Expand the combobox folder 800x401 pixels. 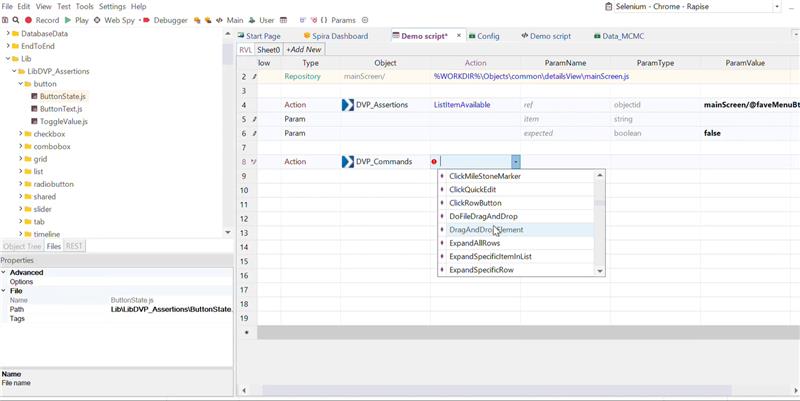click(x=21, y=146)
